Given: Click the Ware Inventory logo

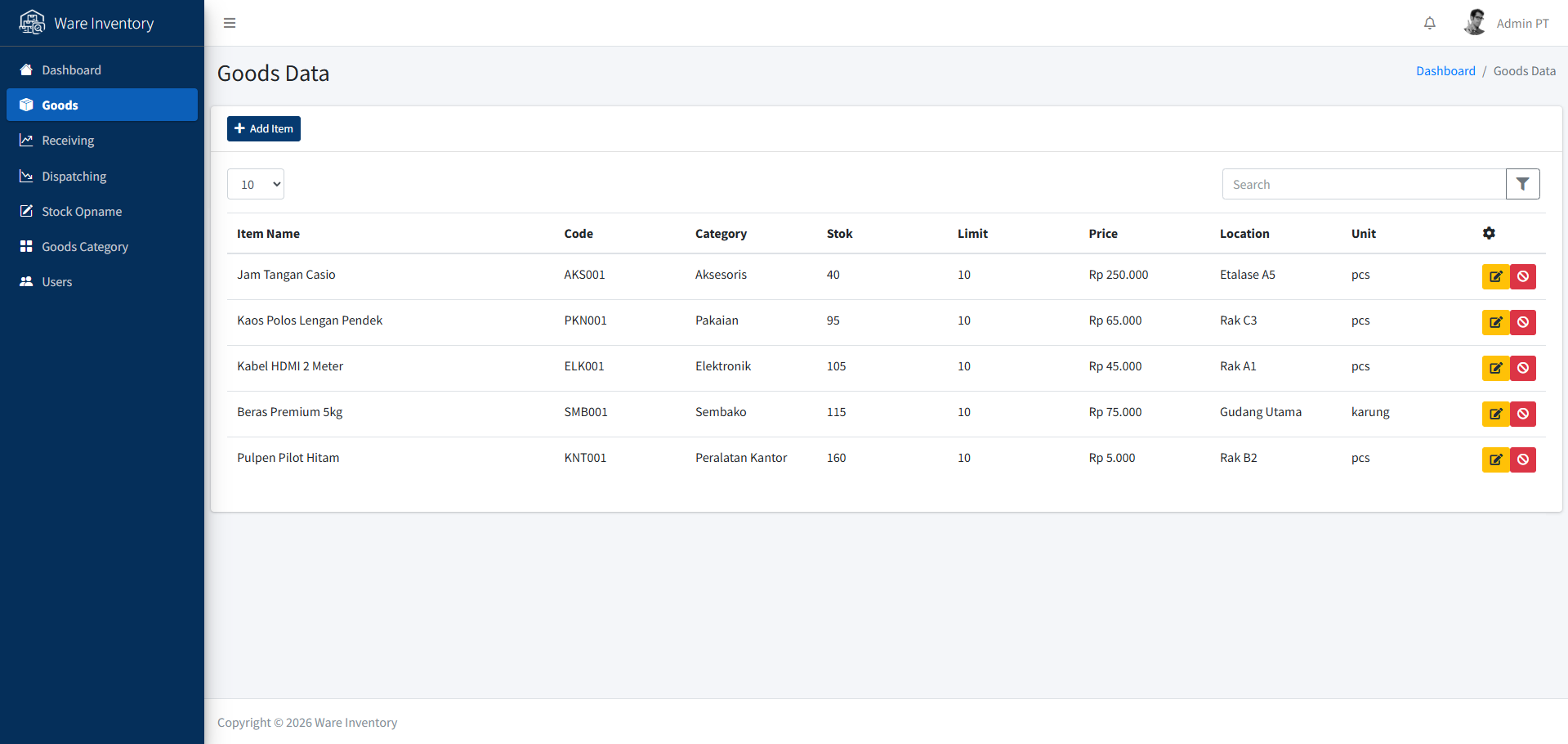Looking at the screenshot, I should tap(87, 23).
